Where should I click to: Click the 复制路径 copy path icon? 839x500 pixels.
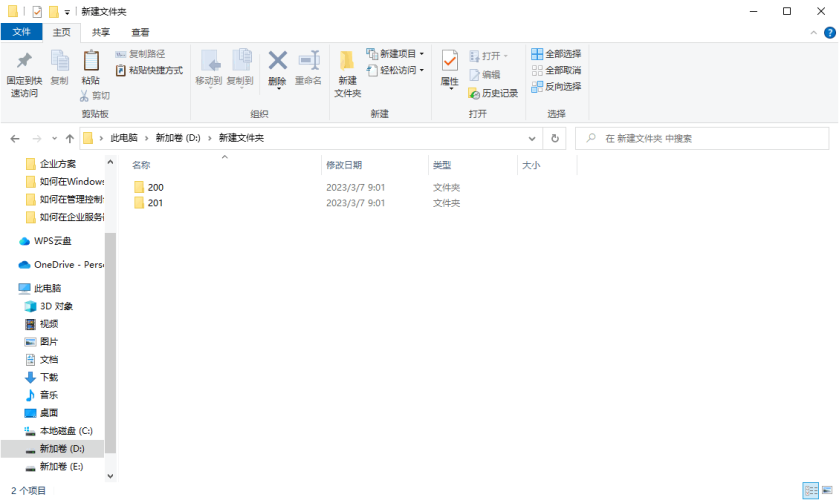point(121,54)
